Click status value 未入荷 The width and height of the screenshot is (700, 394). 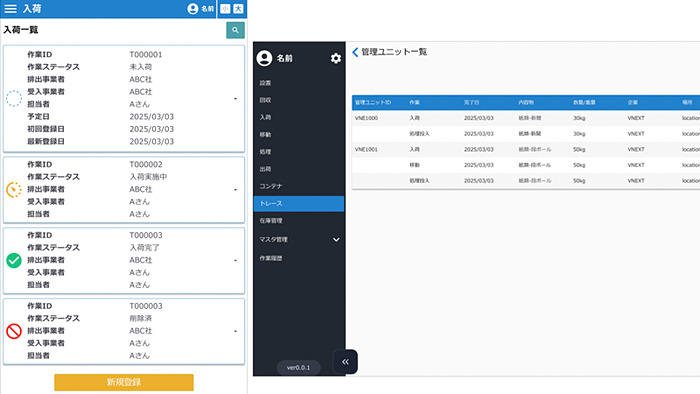point(140,67)
